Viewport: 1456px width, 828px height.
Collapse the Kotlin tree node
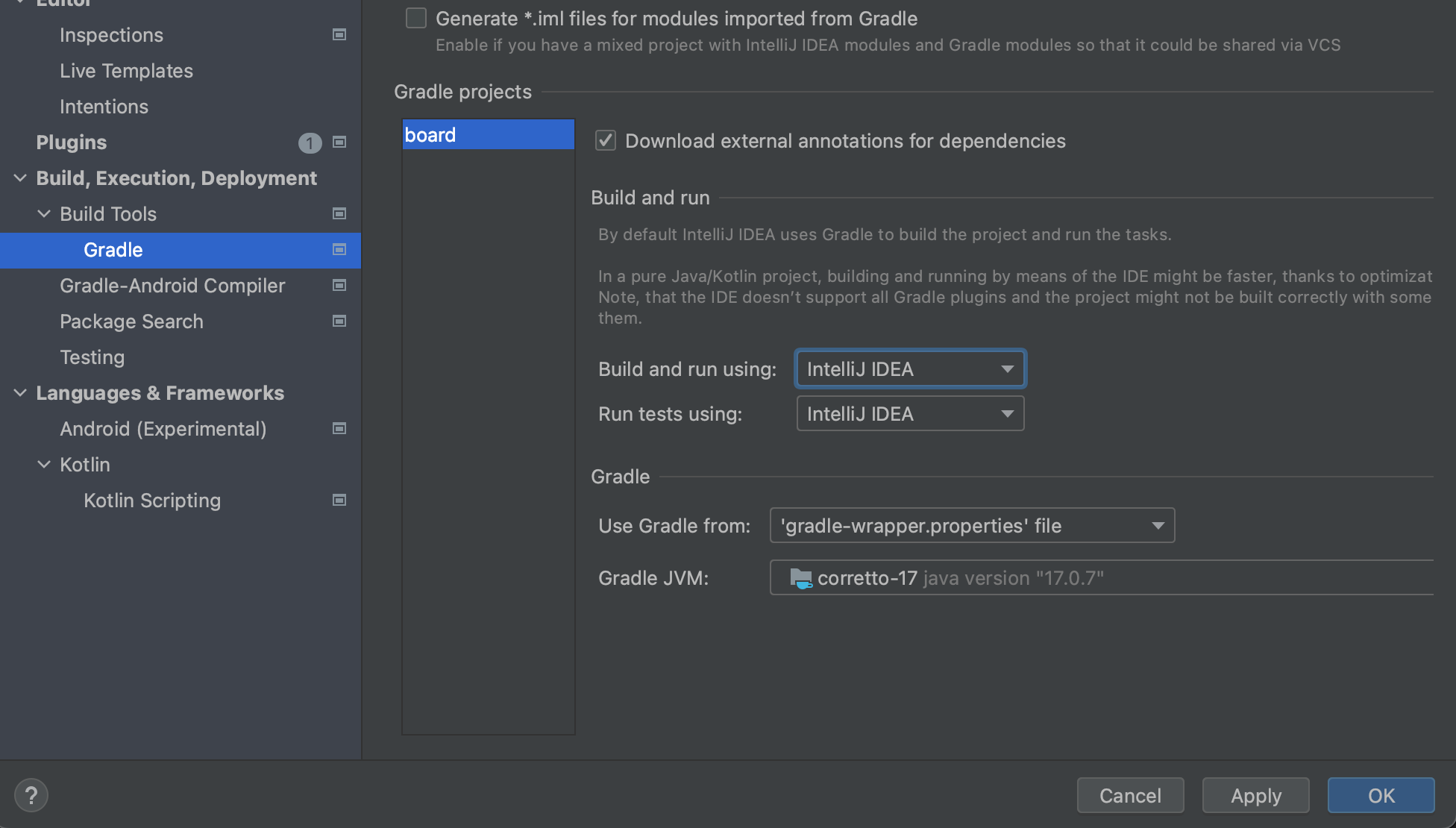(44, 465)
